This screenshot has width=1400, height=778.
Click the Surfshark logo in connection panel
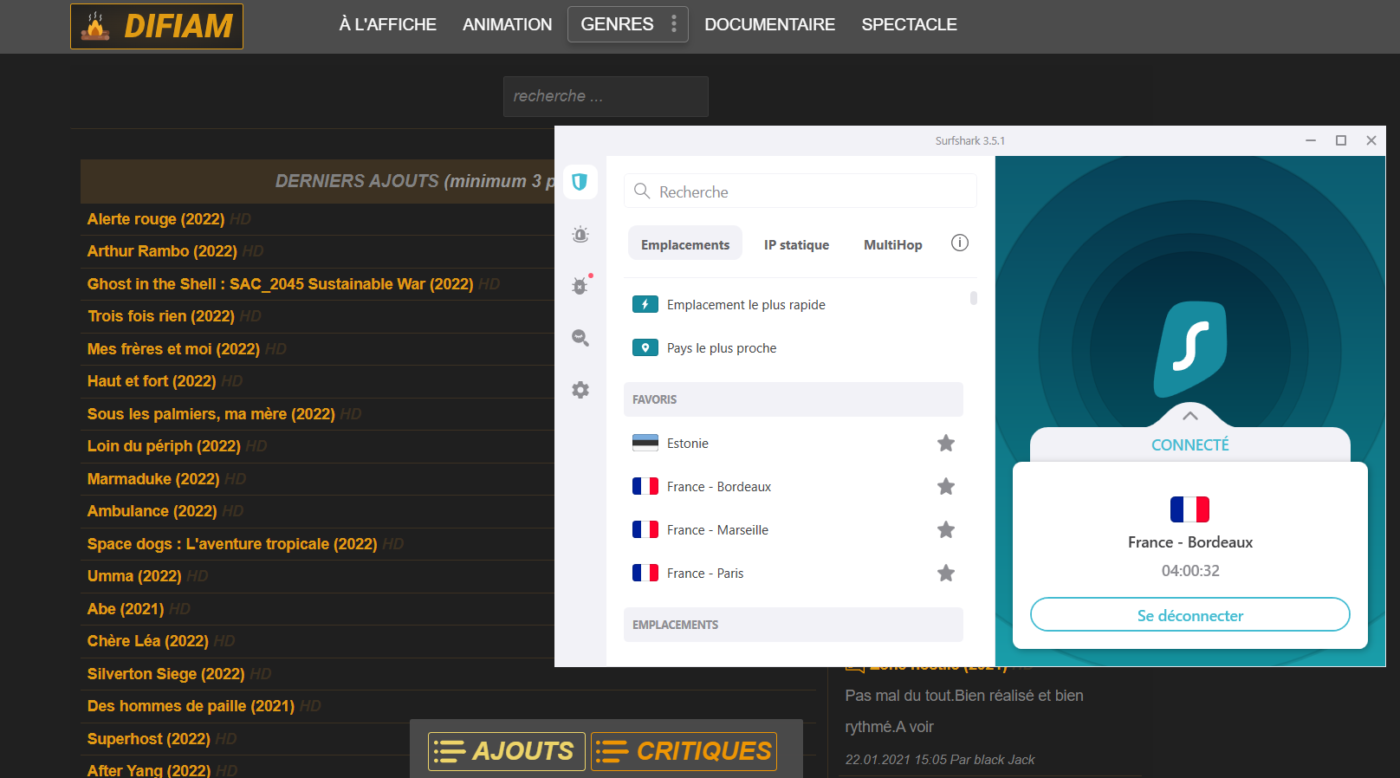pyautogui.click(x=1190, y=348)
